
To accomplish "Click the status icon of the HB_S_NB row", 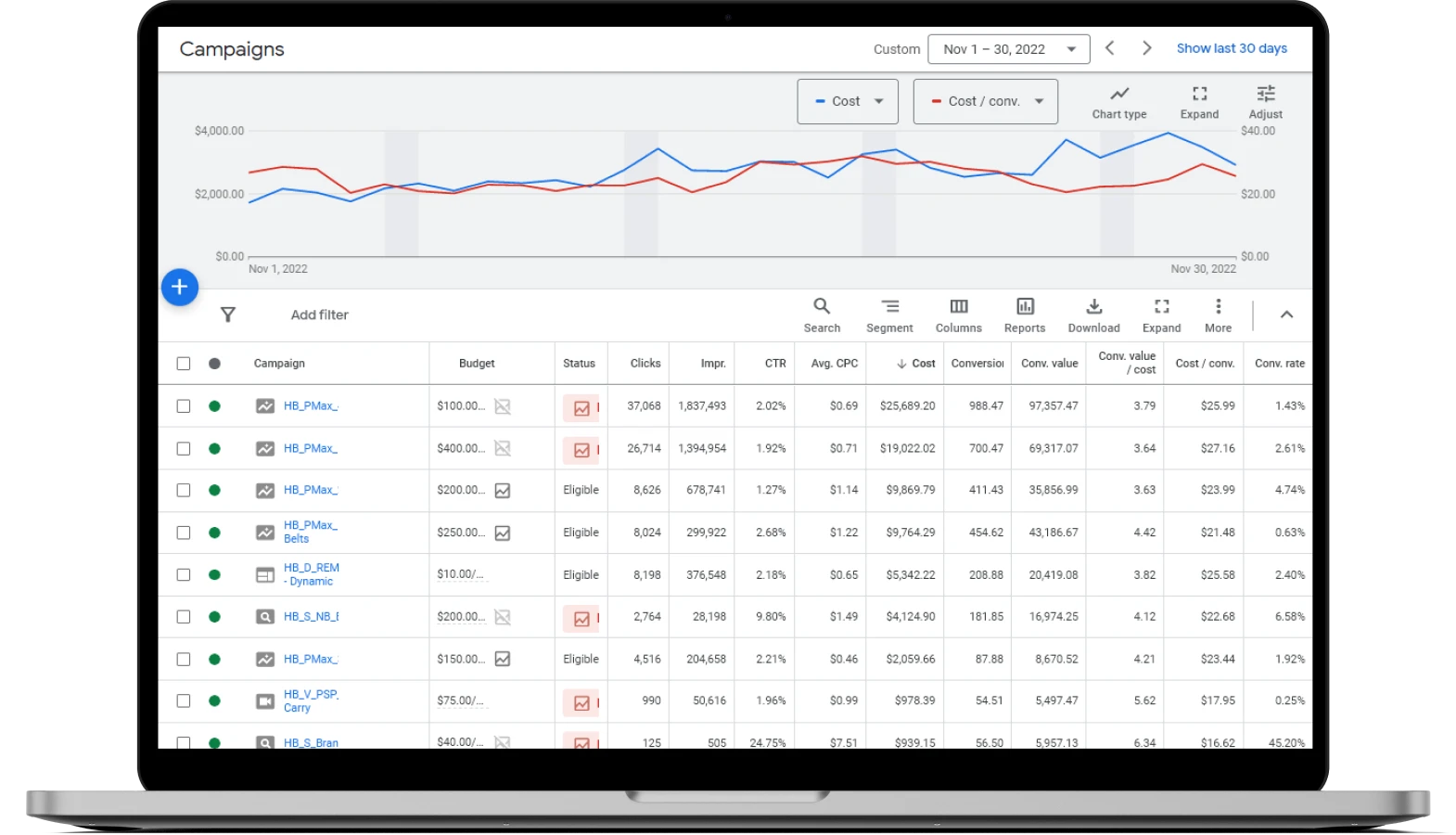I will (x=581, y=618).
